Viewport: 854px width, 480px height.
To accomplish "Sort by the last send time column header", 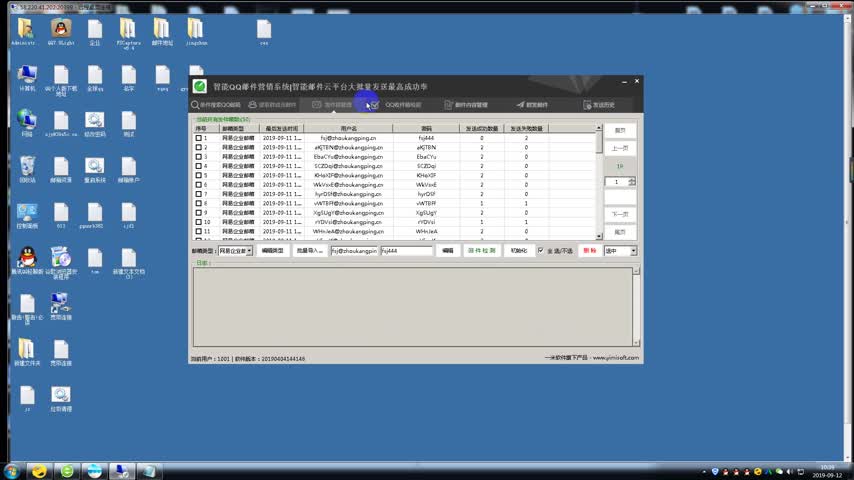I will click(282, 129).
